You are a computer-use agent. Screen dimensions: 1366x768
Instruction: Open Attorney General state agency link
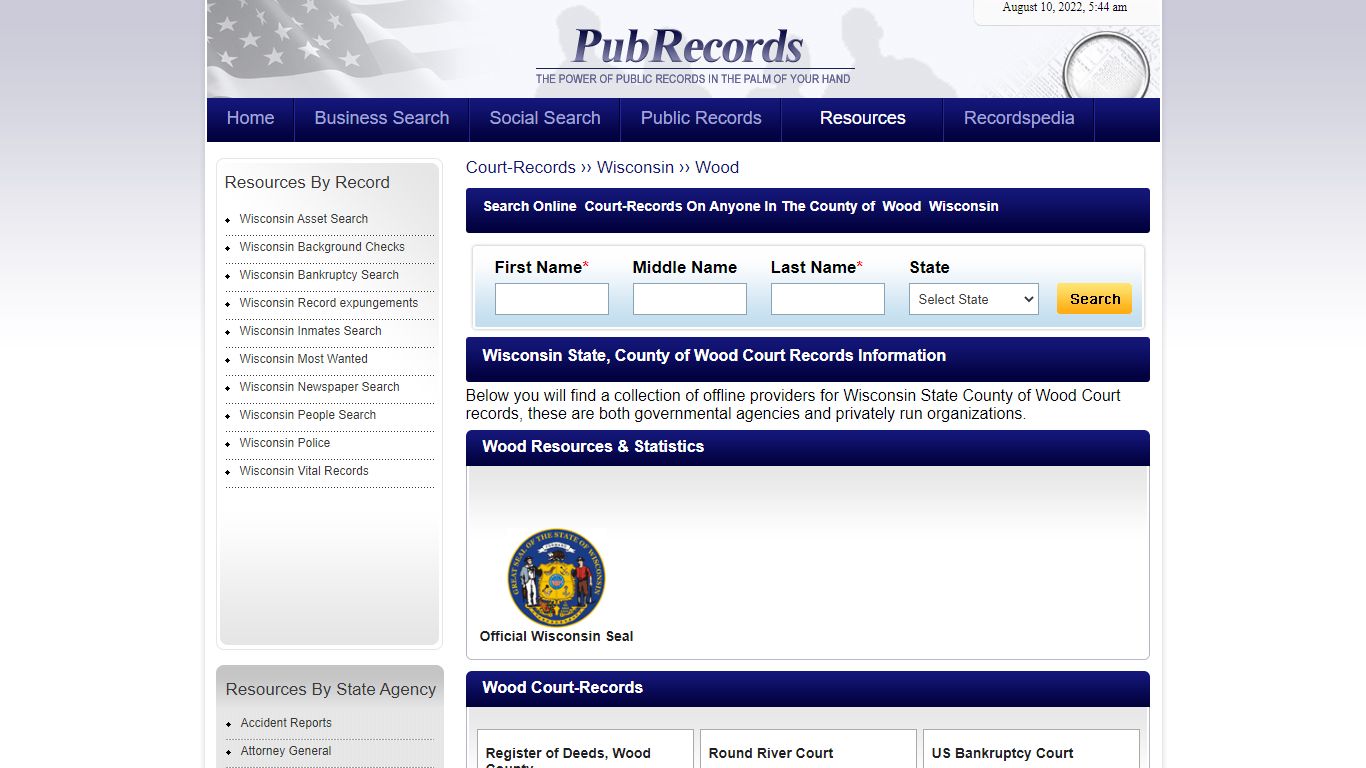pos(286,751)
